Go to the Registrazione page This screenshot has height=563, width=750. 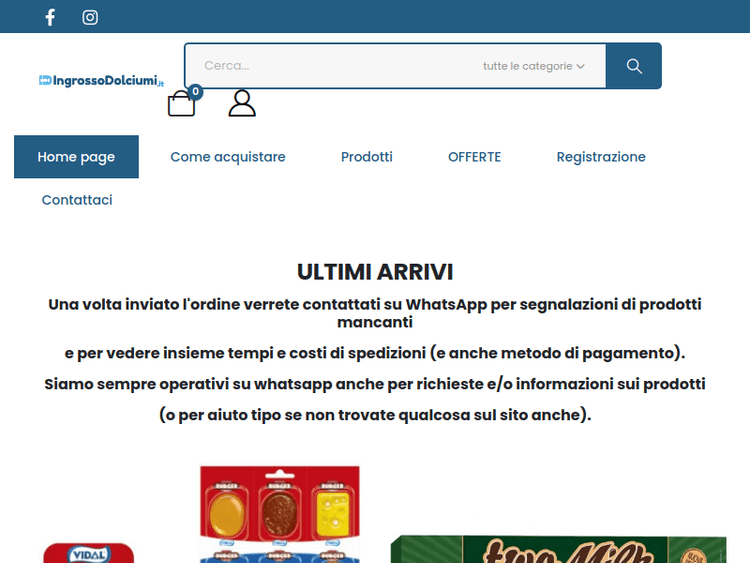pos(600,157)
